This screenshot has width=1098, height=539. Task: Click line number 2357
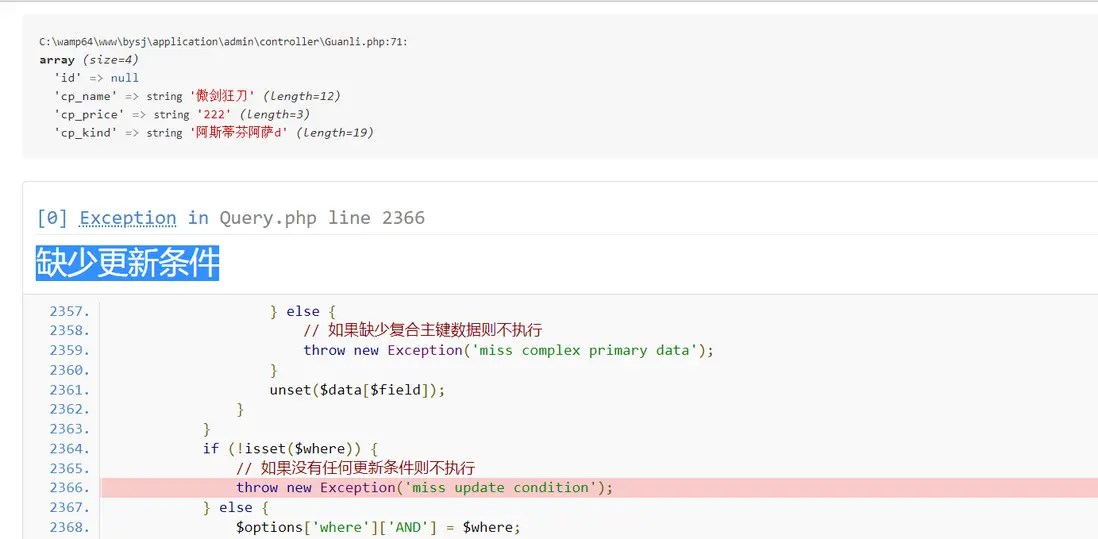point(69,312)
